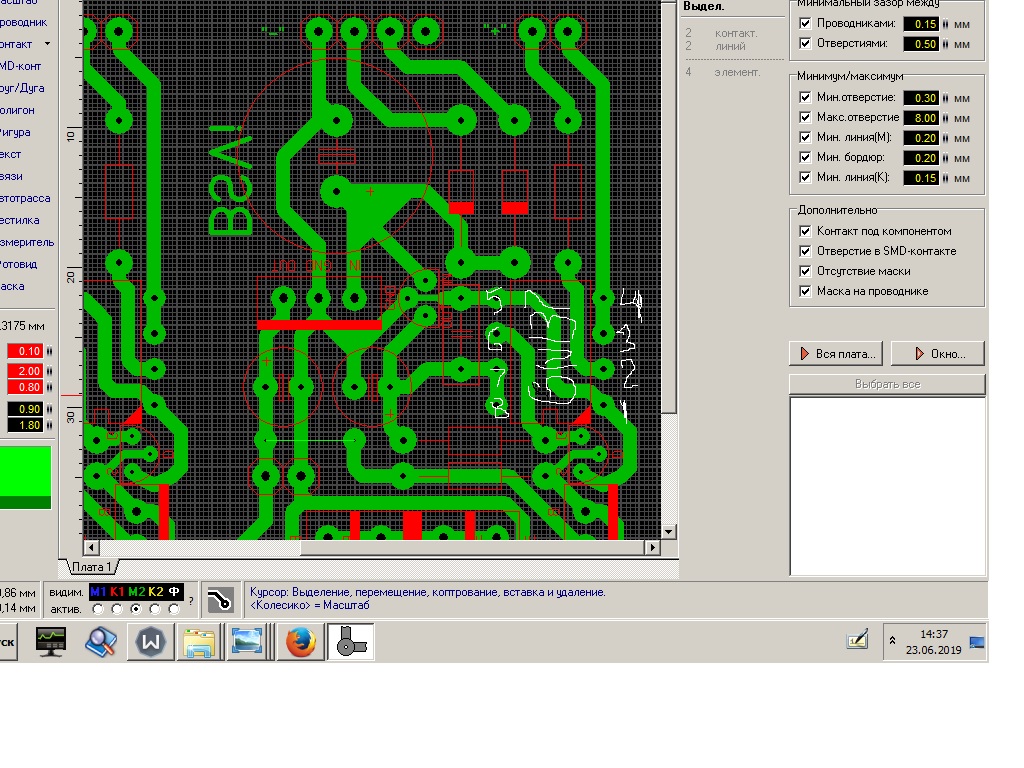The image size is (1024, 768).
Task: Expand the Контакт tool dropdown arrow
Action: [47, 44]
